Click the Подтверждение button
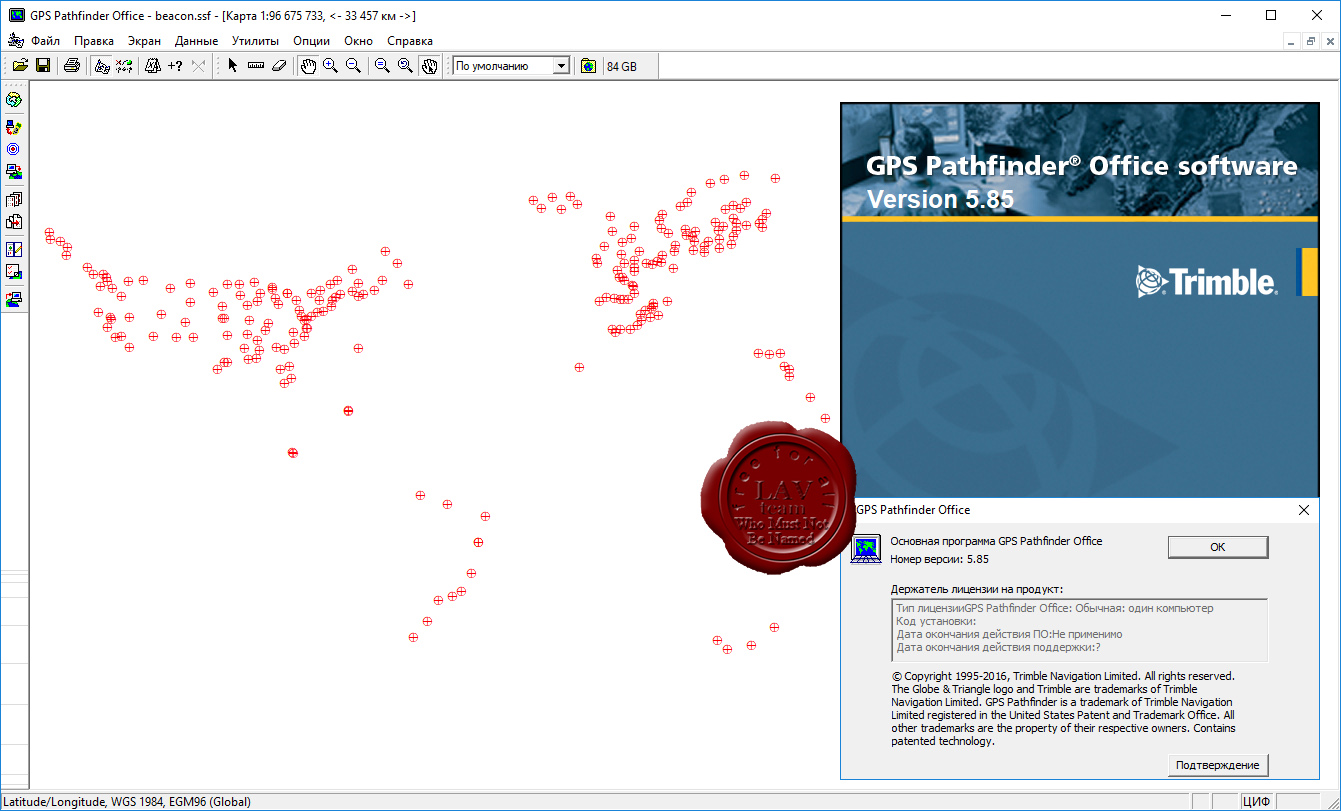This screenshot has width=1341, height=811. 1217,765
